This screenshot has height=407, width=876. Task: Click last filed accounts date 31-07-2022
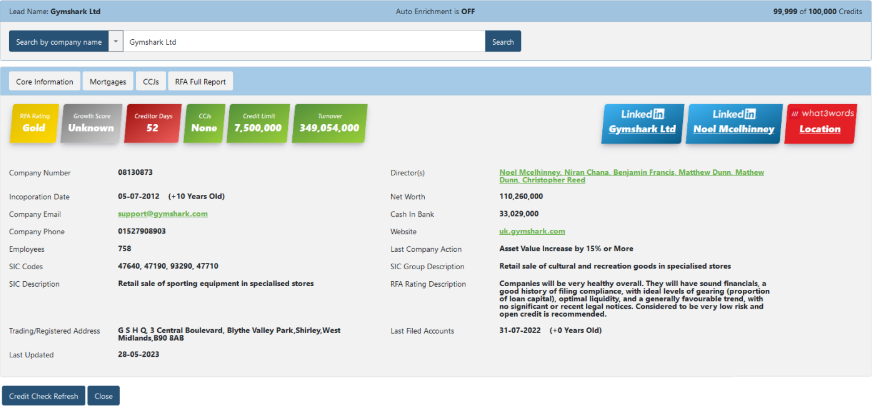point(520,331)
